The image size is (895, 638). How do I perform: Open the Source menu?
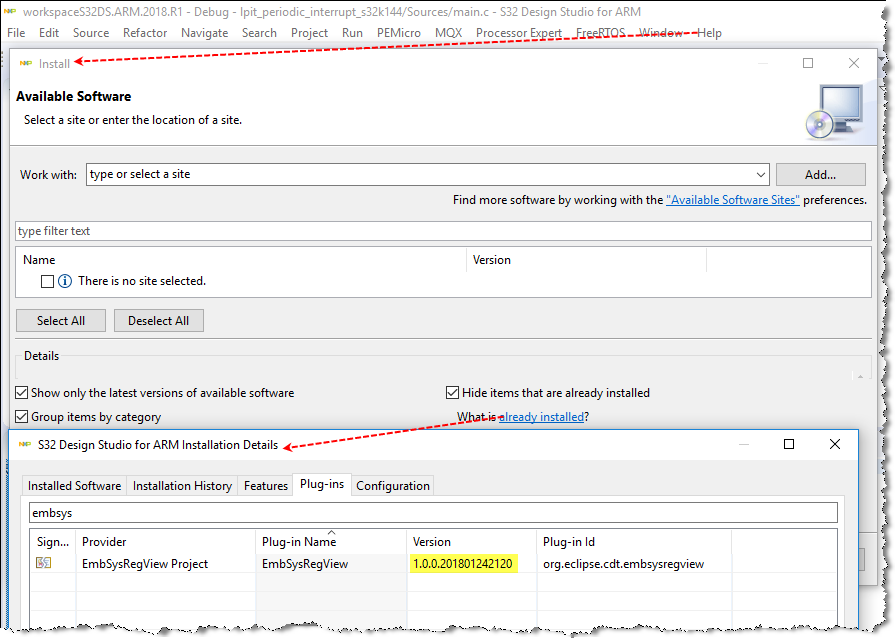click(91, 33)
